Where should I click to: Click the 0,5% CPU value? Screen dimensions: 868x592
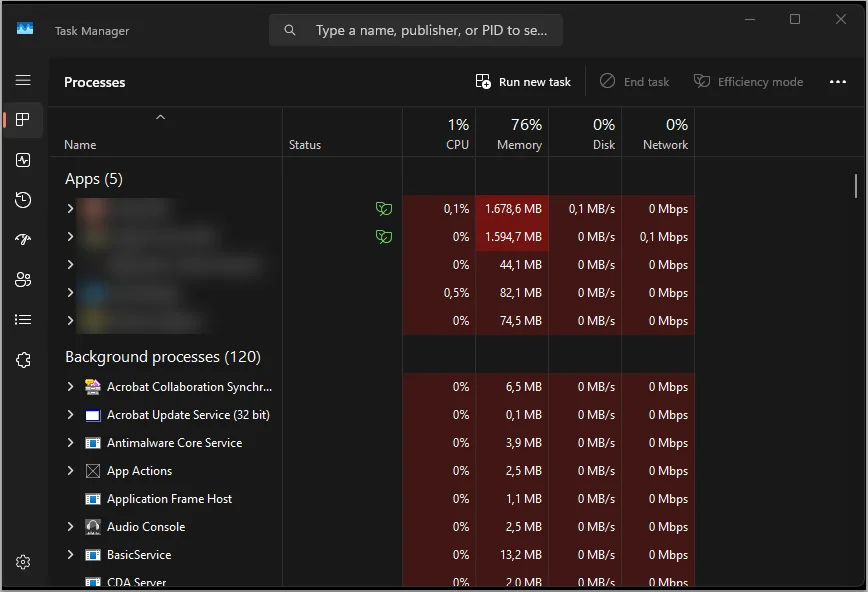point(456,292)
